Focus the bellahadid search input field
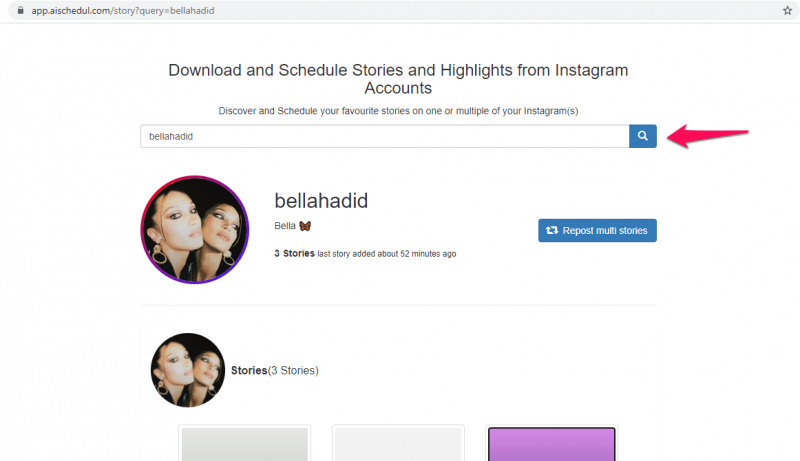 click(x=385, y=136)
